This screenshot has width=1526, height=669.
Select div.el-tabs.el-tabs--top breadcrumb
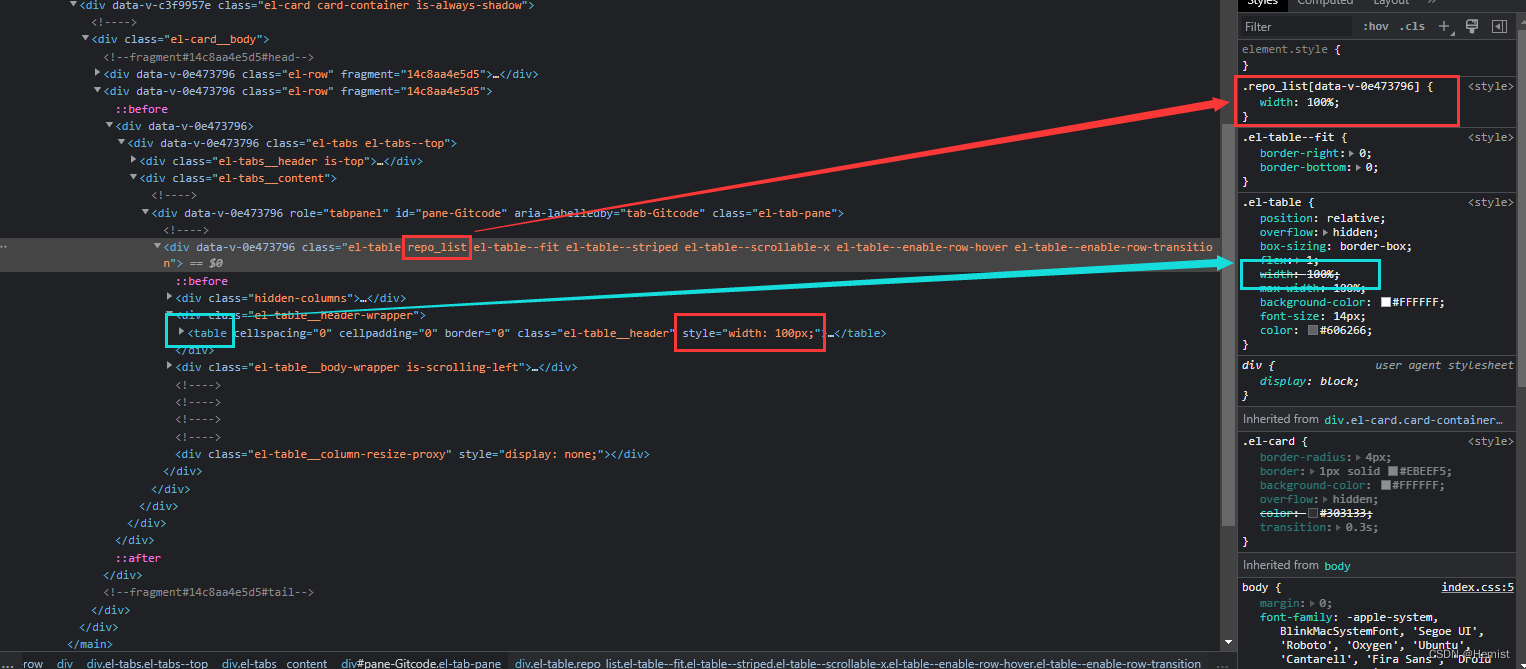coord(147,663)
